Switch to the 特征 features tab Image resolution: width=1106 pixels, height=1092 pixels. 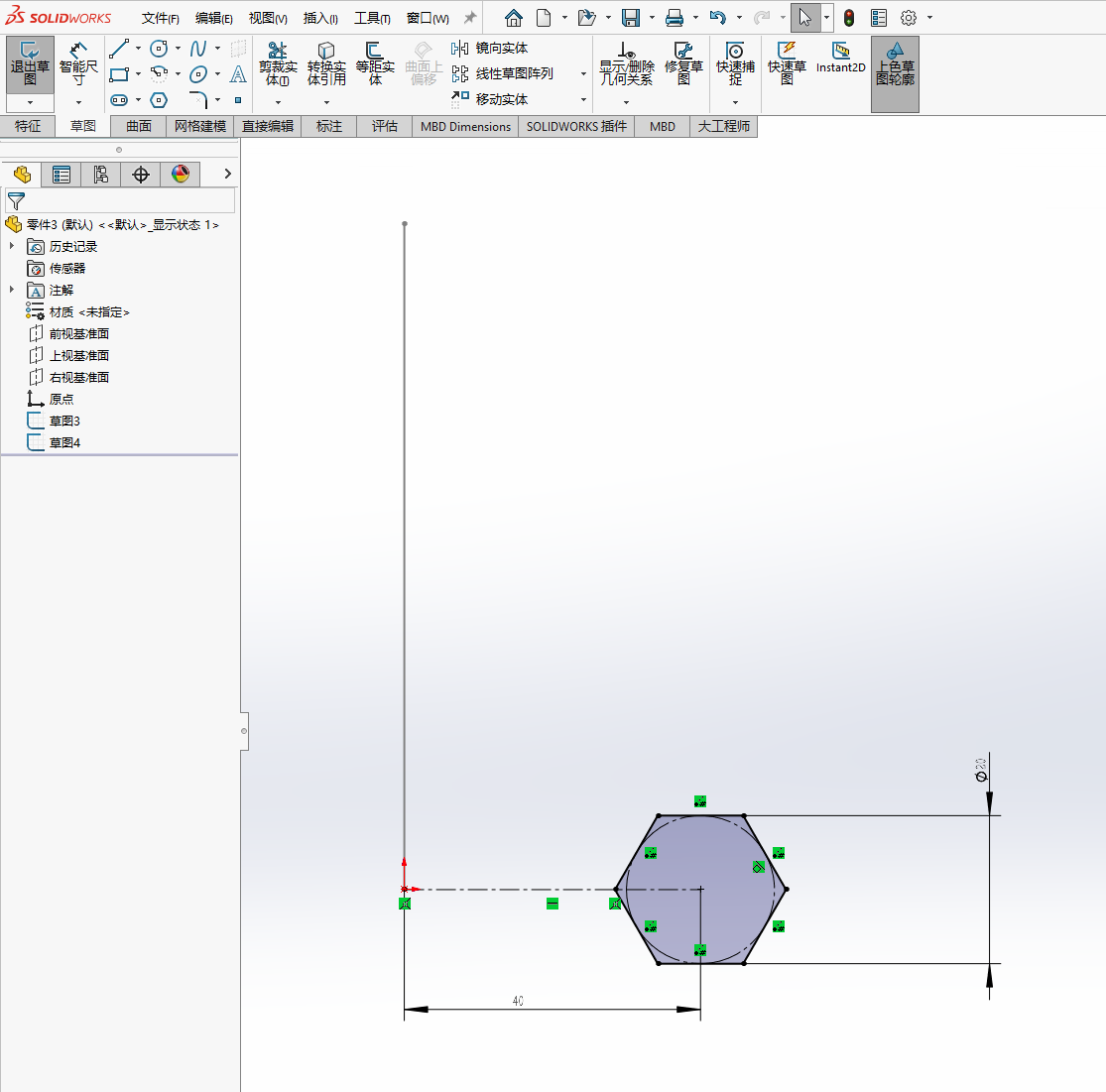coord(28,126)
